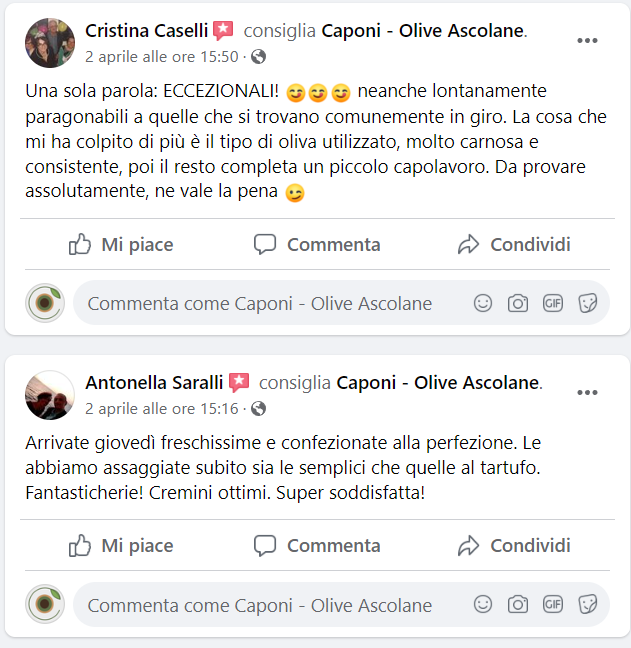Click Commenta under Cristina Caselli's post

click(317, 244)
